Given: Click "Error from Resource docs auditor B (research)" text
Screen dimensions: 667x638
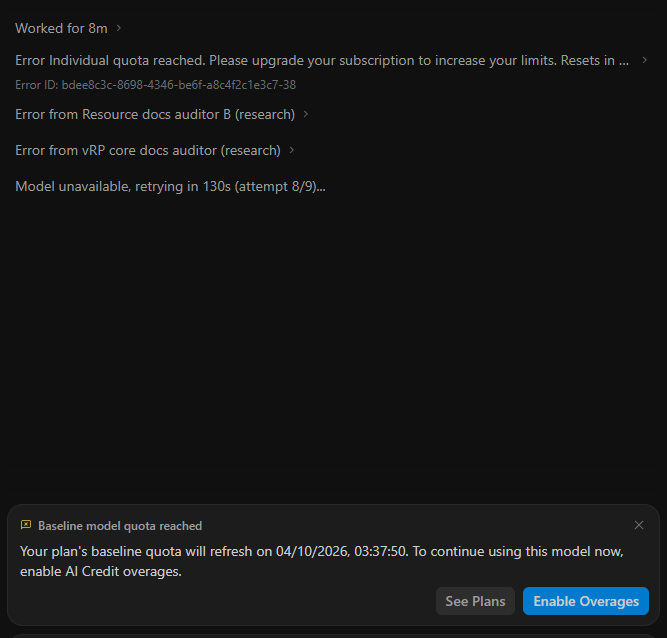Looking at the screenshot, I should [x=155, y=114].
